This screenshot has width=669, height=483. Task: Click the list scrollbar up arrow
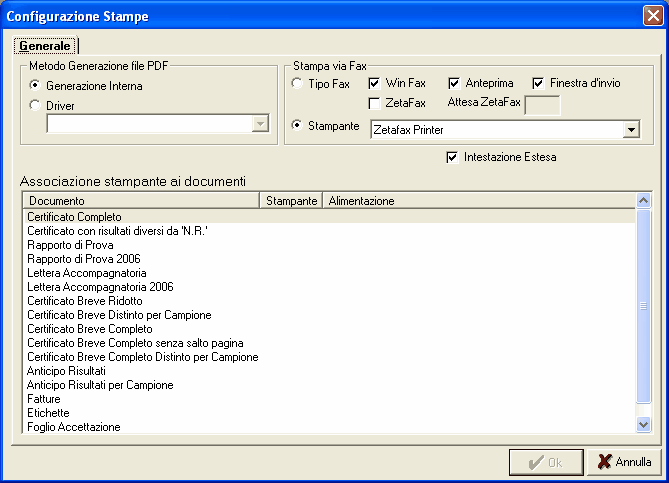(643, 200)
